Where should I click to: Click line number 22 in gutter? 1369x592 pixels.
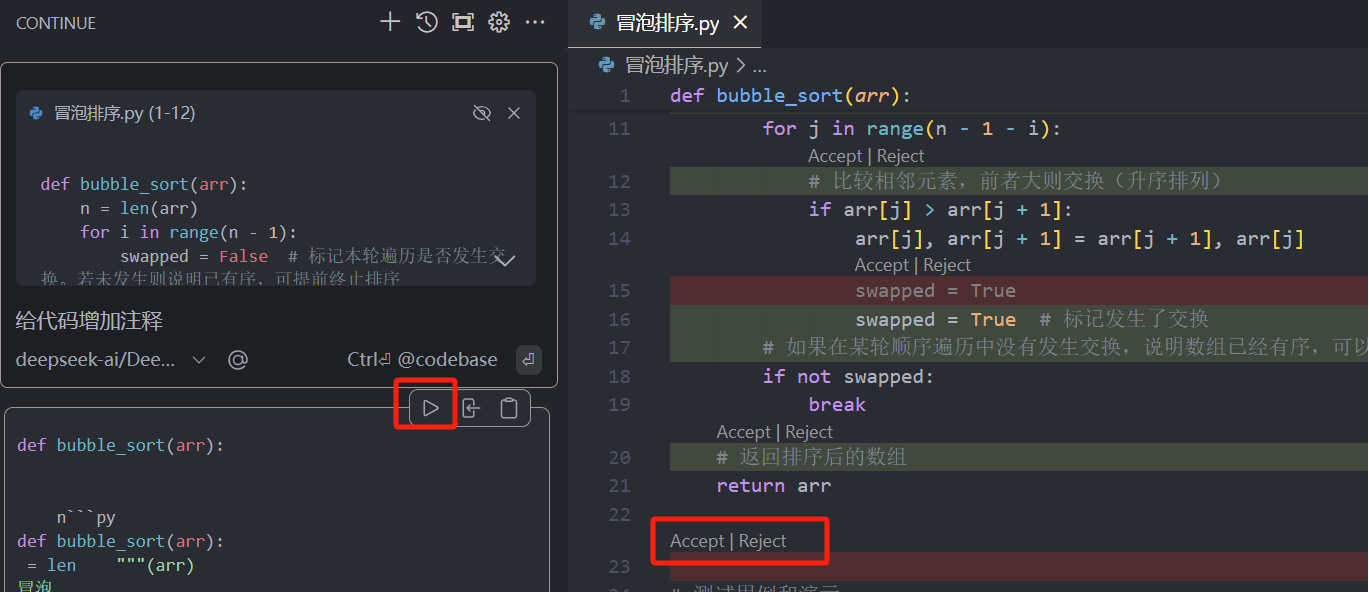point(619,514)
